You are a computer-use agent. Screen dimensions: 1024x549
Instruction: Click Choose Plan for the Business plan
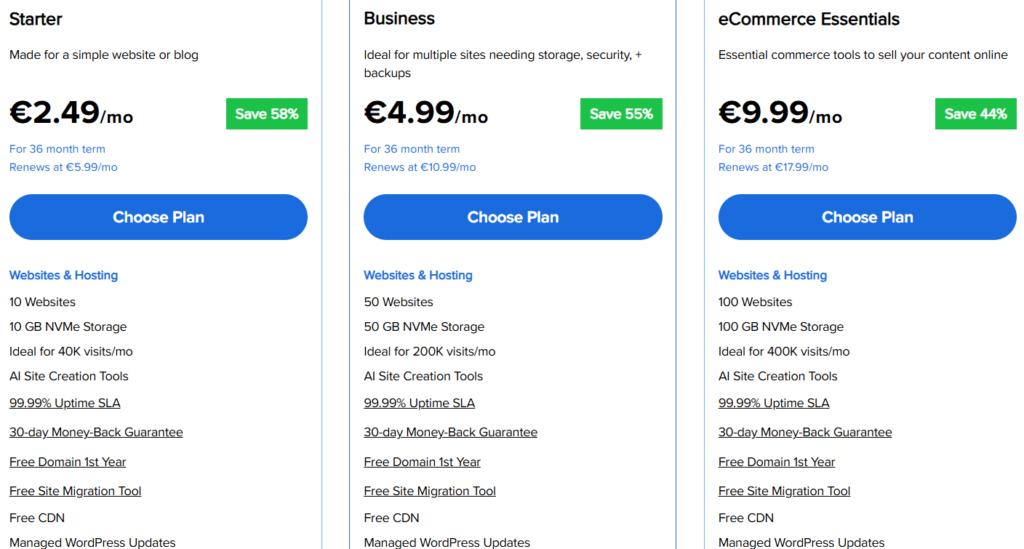point(512,217)
